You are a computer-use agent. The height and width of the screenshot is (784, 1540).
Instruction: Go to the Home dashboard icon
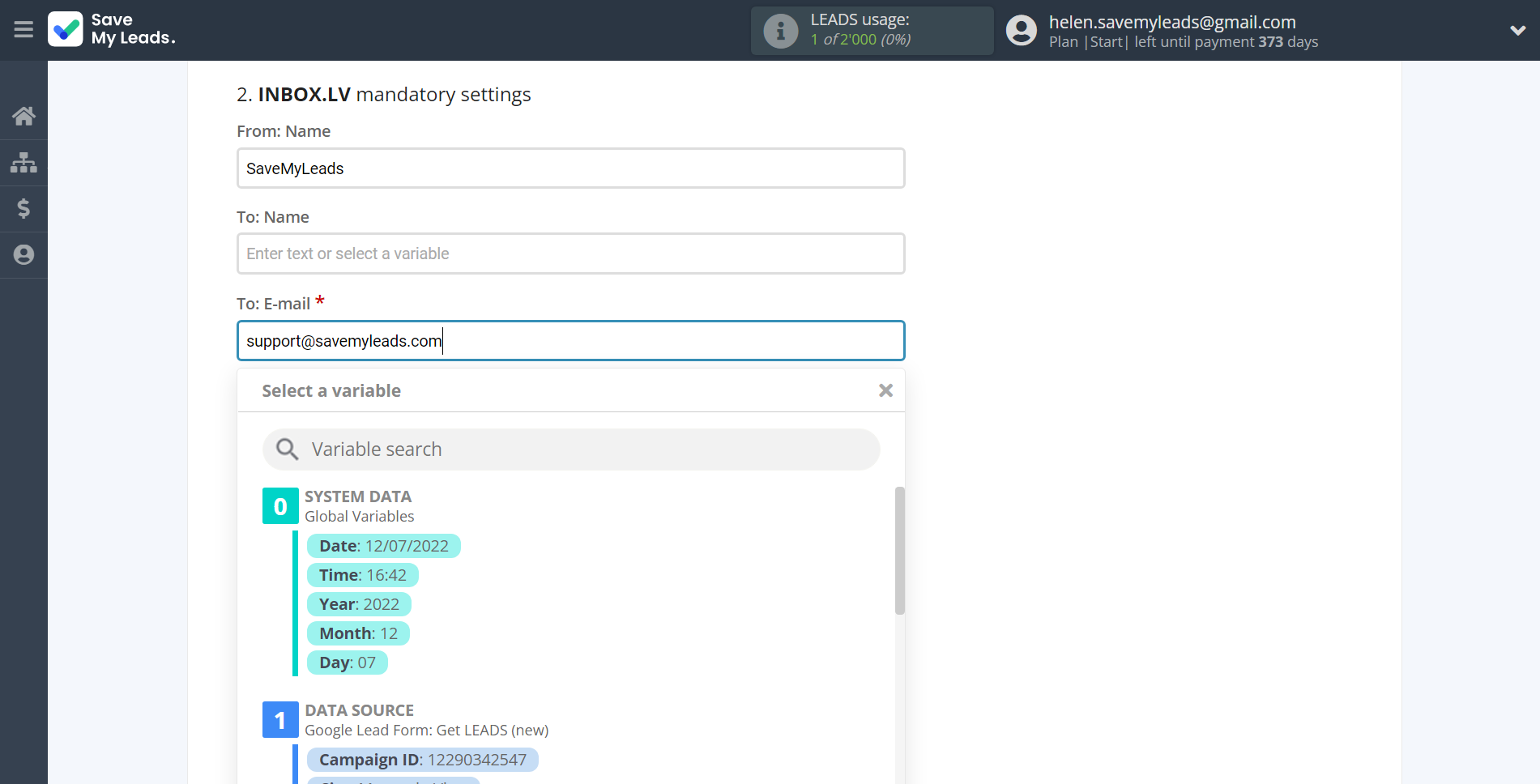(x=23, y=116)
